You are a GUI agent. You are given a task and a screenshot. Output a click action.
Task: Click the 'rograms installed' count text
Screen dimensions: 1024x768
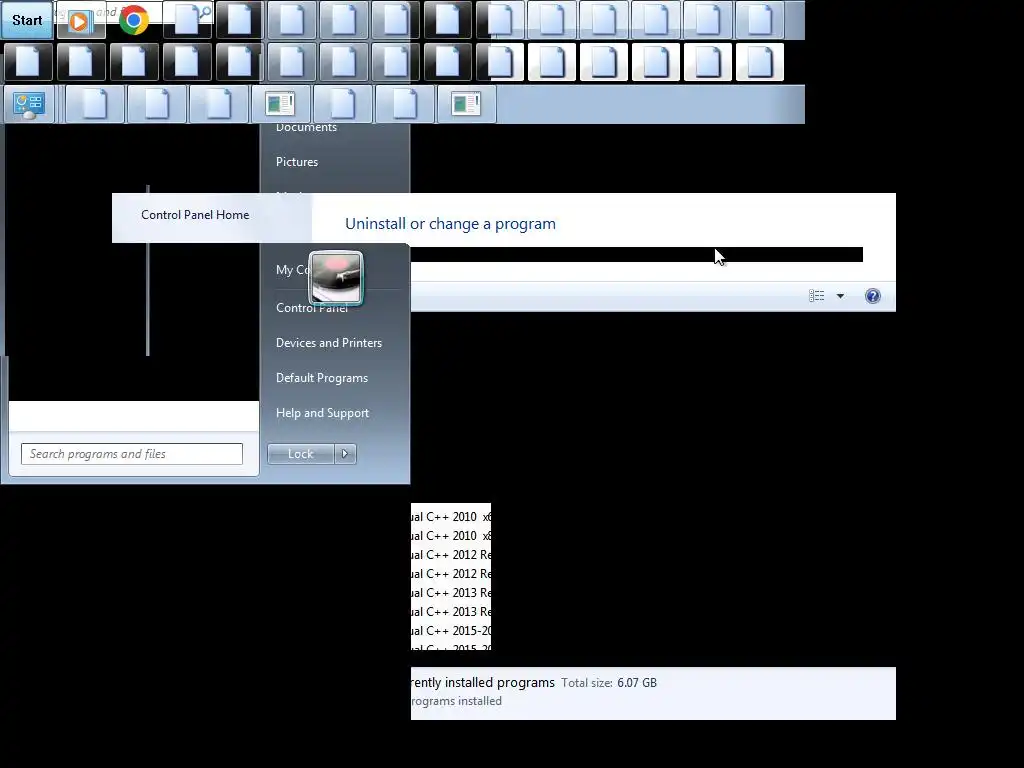pyautogui.click(x=456, y=701)
